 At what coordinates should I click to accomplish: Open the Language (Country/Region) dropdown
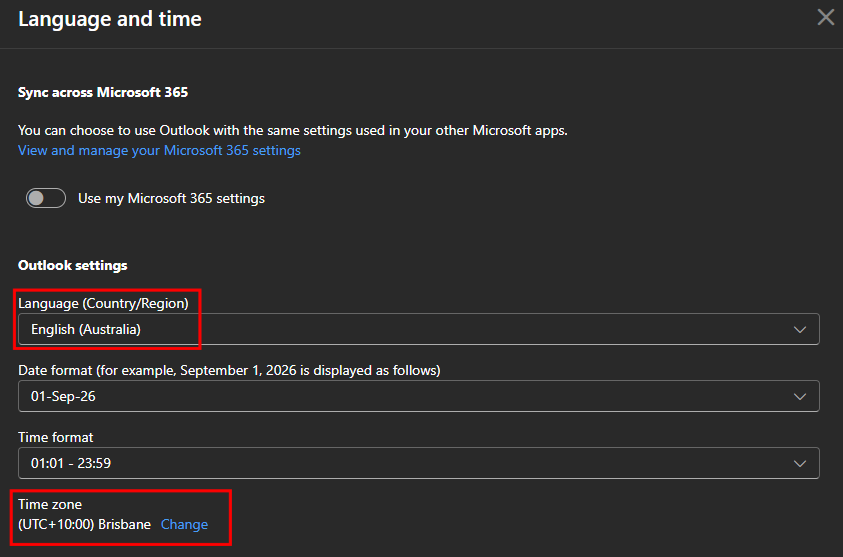pos(419,329)
